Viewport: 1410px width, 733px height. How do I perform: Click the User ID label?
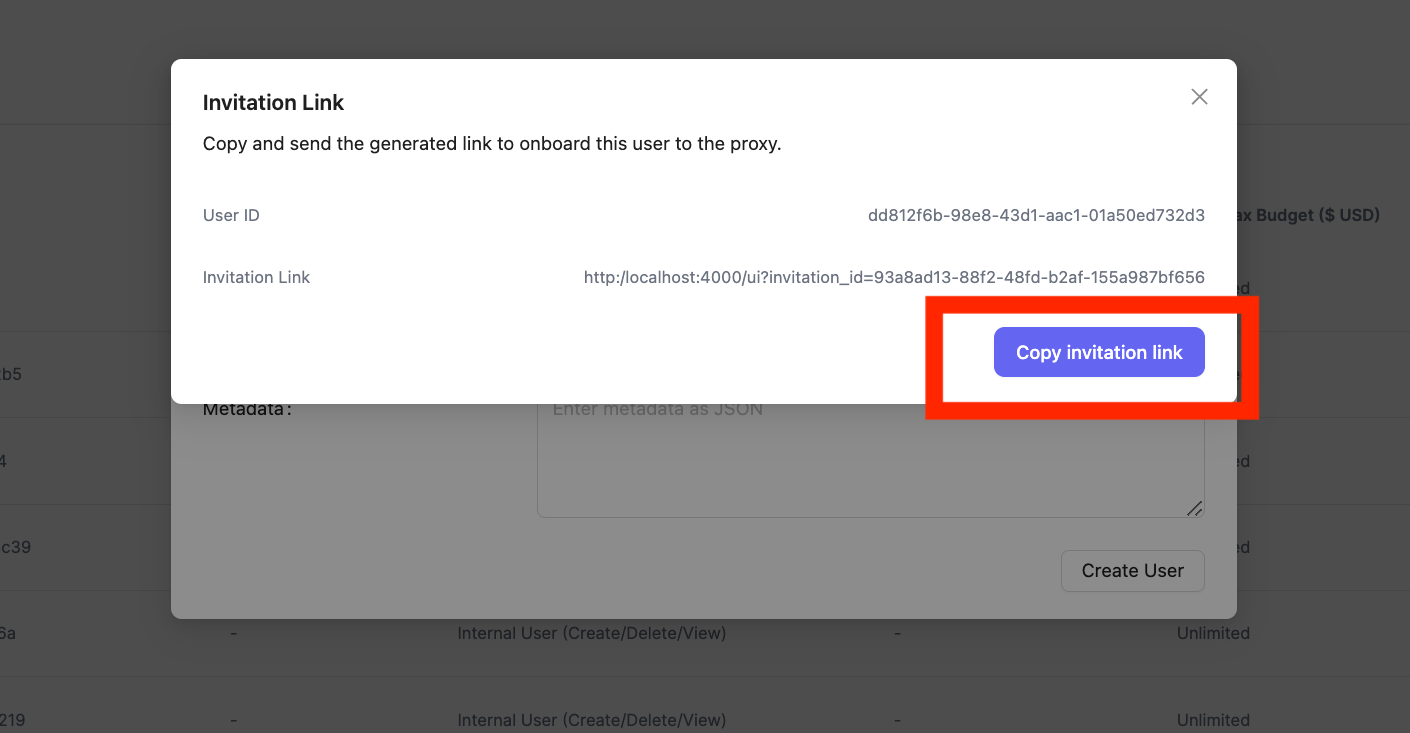pyautogui.click(x=231, y=215)
